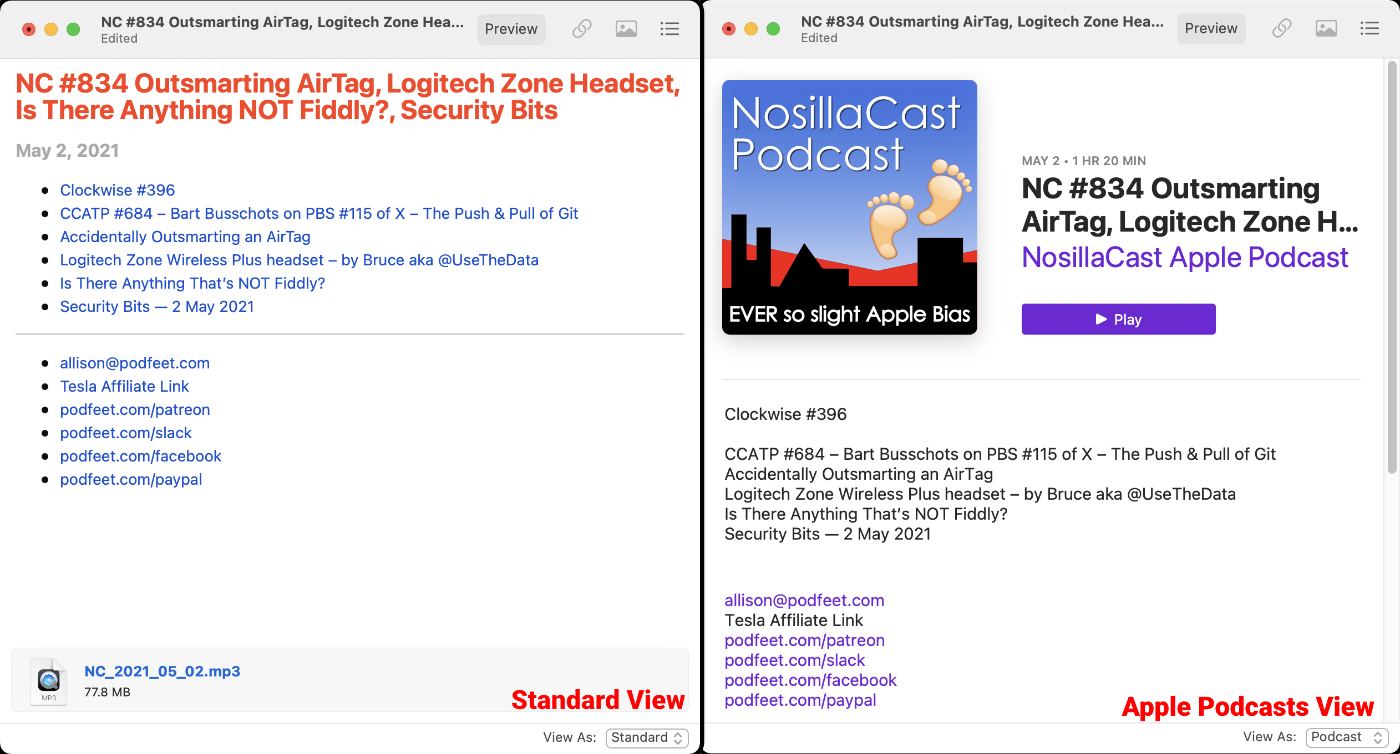Click the MP3 file icon for NC_2021_05_02.mp3
The width and height of the screenshot is (1400, 754).
tap(48, 681)
